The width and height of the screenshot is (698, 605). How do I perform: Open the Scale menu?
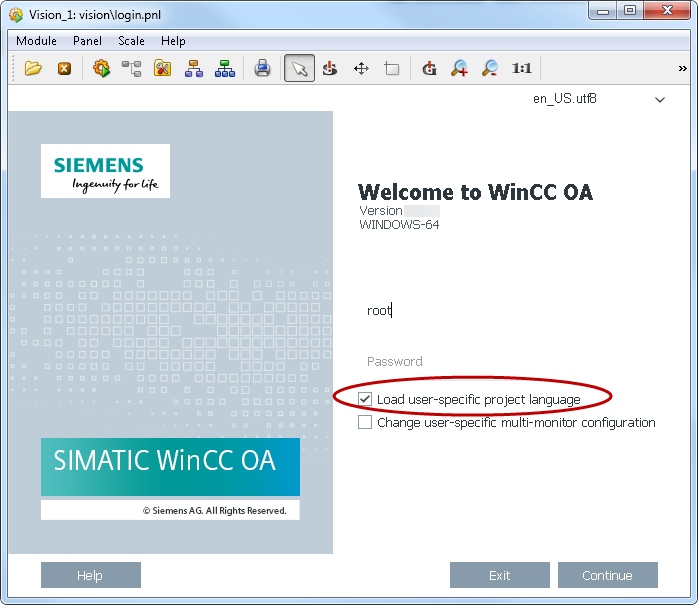tap(131, 41)
